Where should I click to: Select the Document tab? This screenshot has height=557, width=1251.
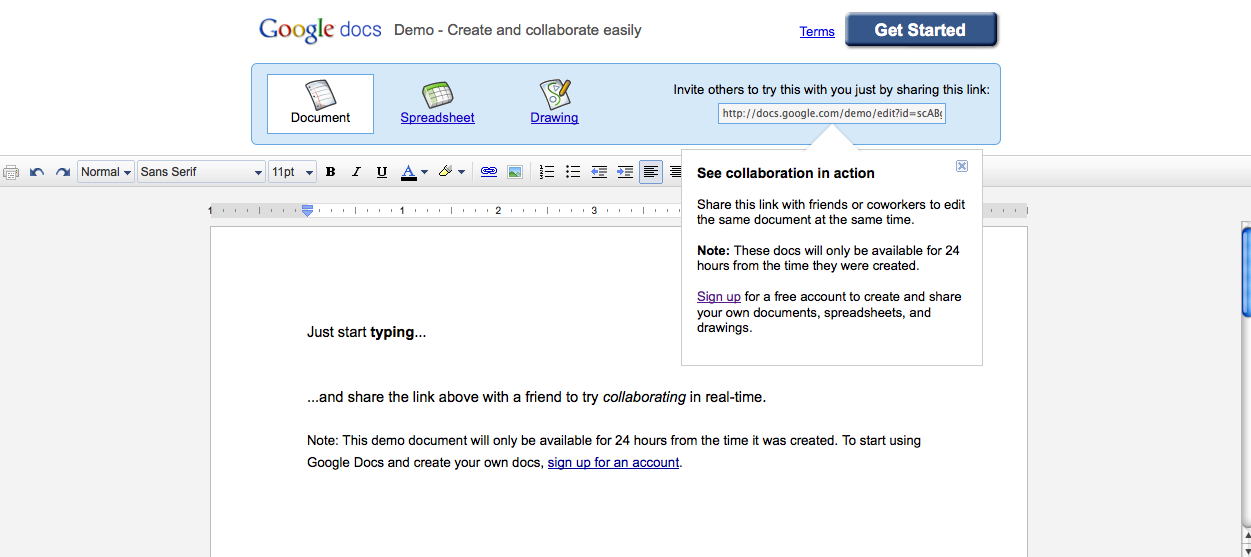(x=320, y=104)
